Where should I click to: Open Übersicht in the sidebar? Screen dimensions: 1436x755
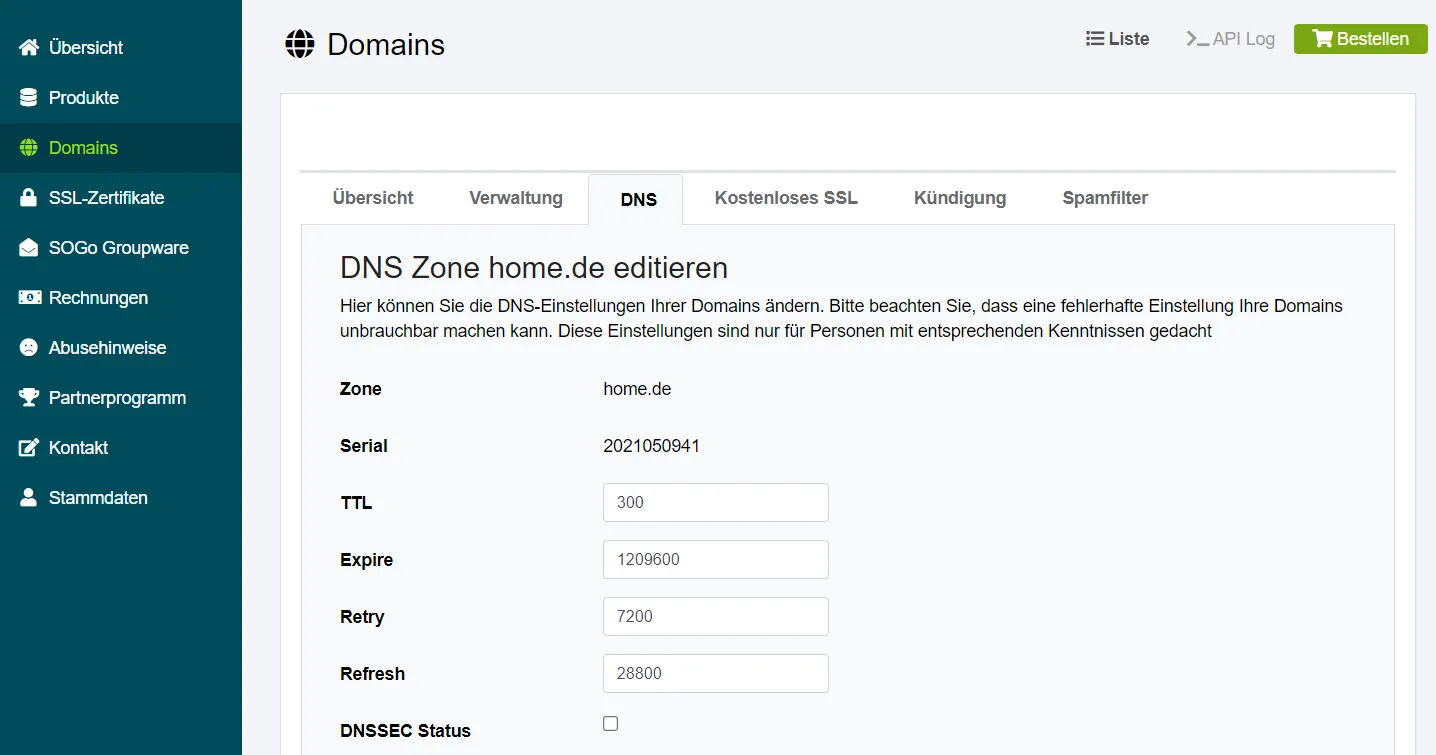point(121,47)
